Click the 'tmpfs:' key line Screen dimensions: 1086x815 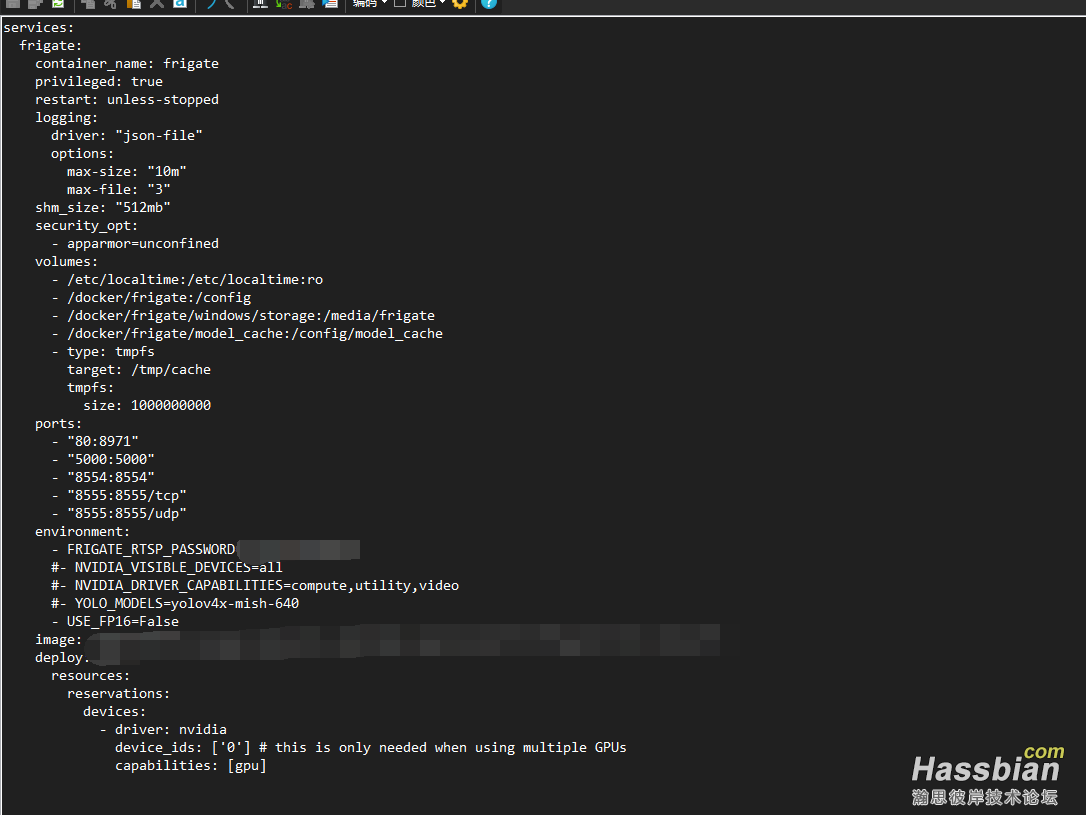pyautogui.click(x=90, y=388)
